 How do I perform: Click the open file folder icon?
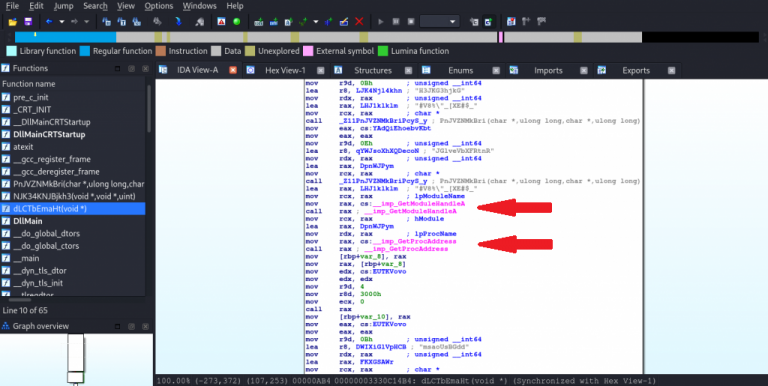(13, 22)
